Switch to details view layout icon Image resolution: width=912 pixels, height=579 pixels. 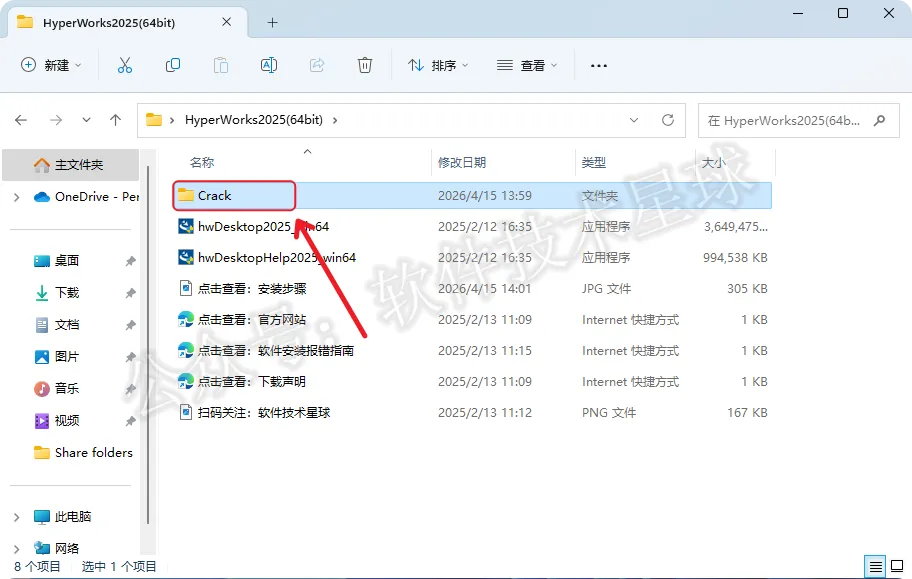[875, 566]
